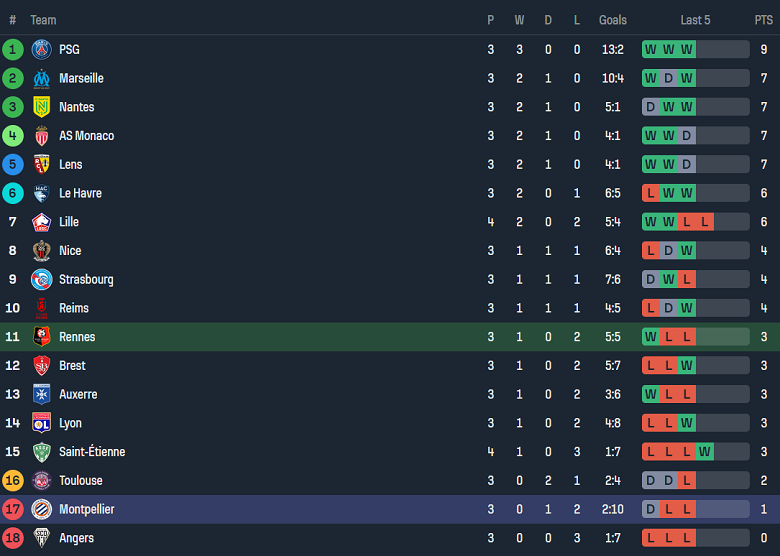The width and height of the screenshot is (780, 556).
Task: Open the Saint-Étienne team link
Action: pyautogui.click(x=92, y=452)
